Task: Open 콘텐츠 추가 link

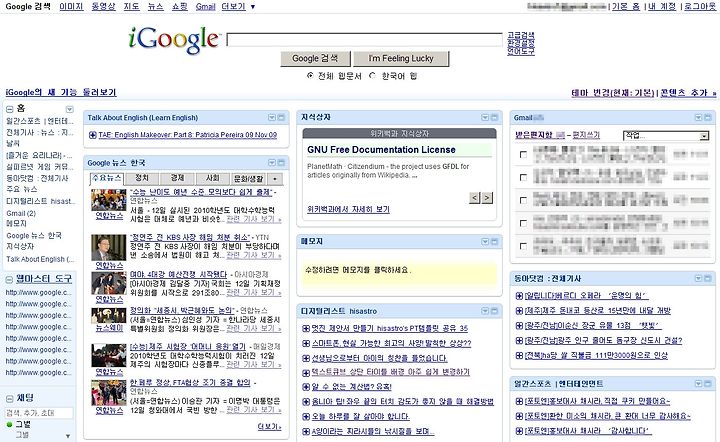Action: (688, 93)
